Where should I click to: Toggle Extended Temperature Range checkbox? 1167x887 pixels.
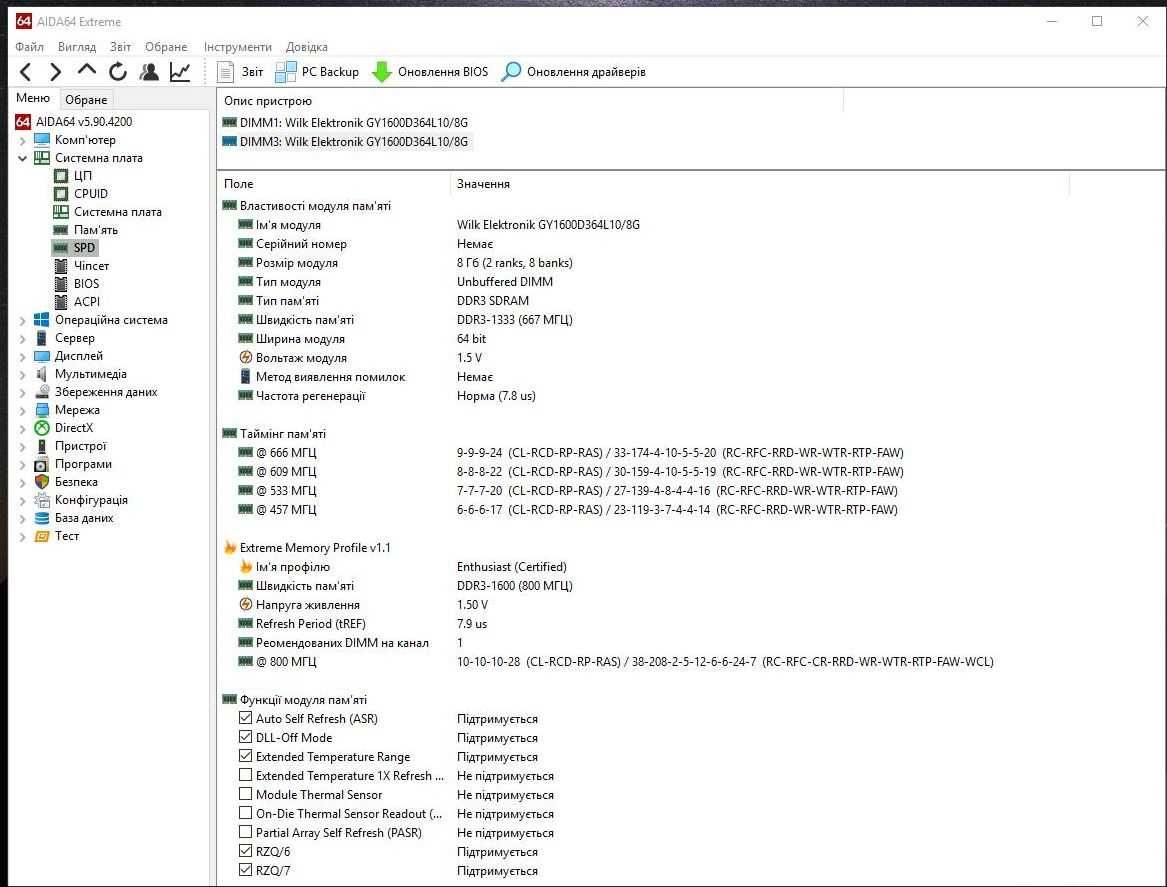tap(246, 756)
